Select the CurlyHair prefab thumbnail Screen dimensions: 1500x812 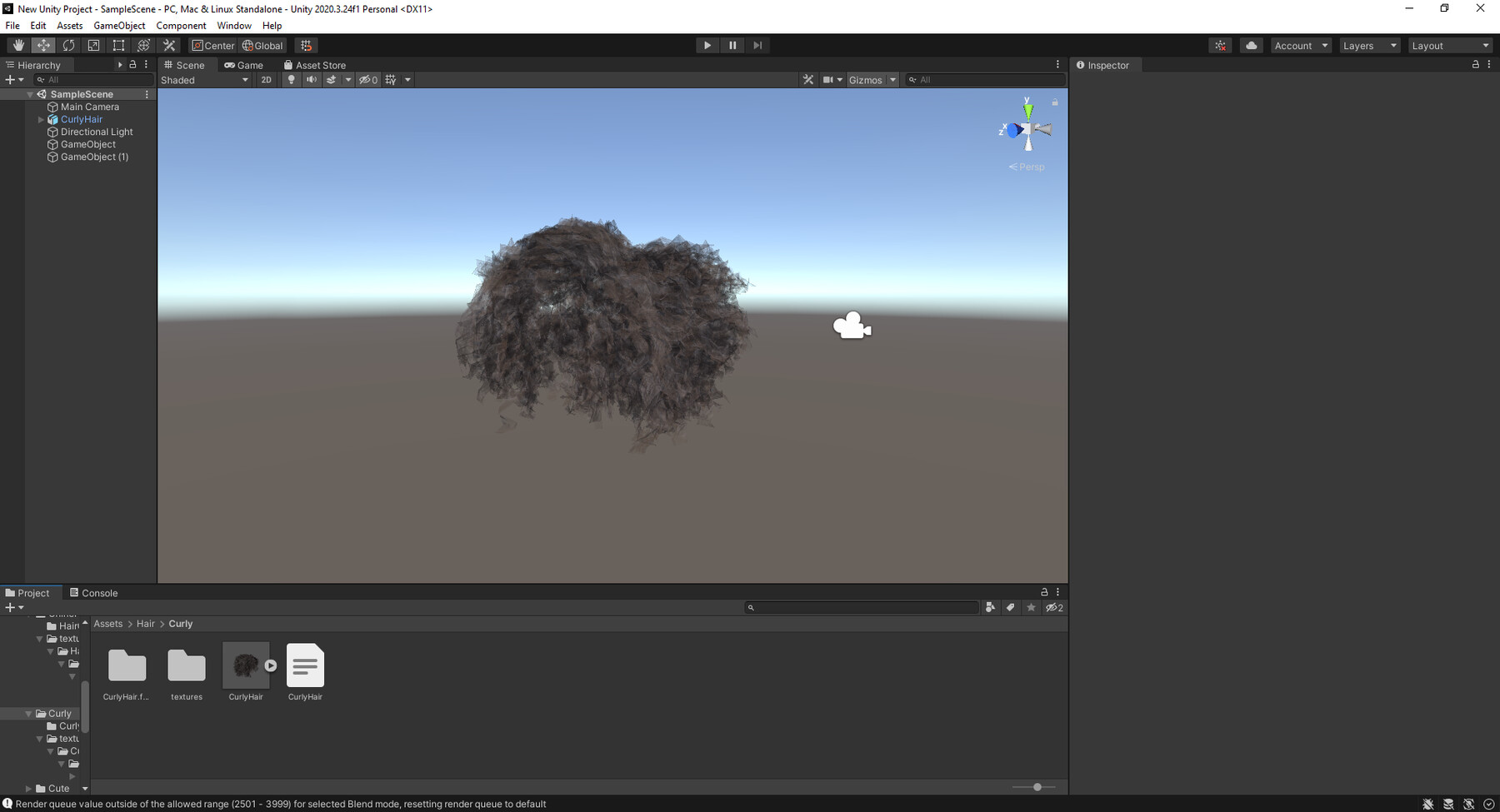[246, 665]
